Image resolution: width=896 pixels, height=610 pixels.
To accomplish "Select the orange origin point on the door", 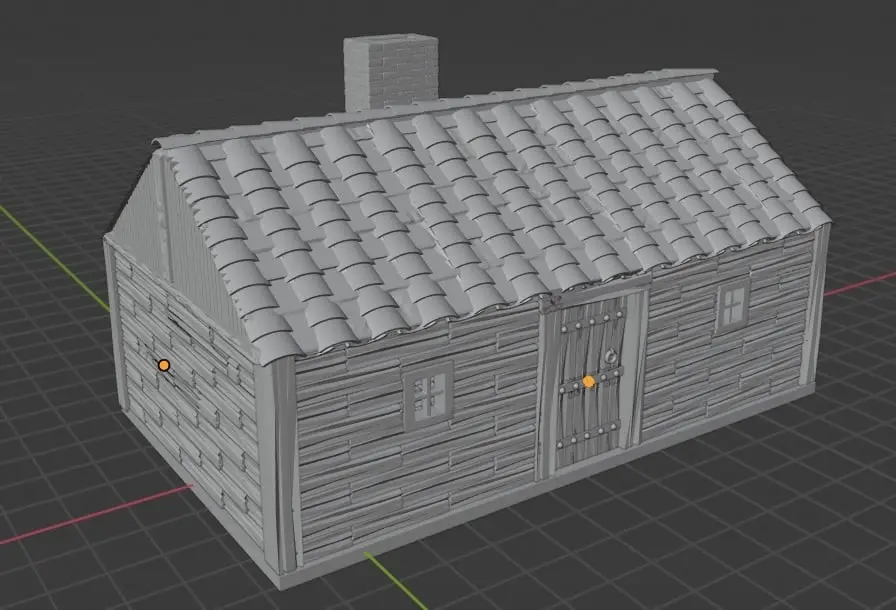I will point(589,382).
